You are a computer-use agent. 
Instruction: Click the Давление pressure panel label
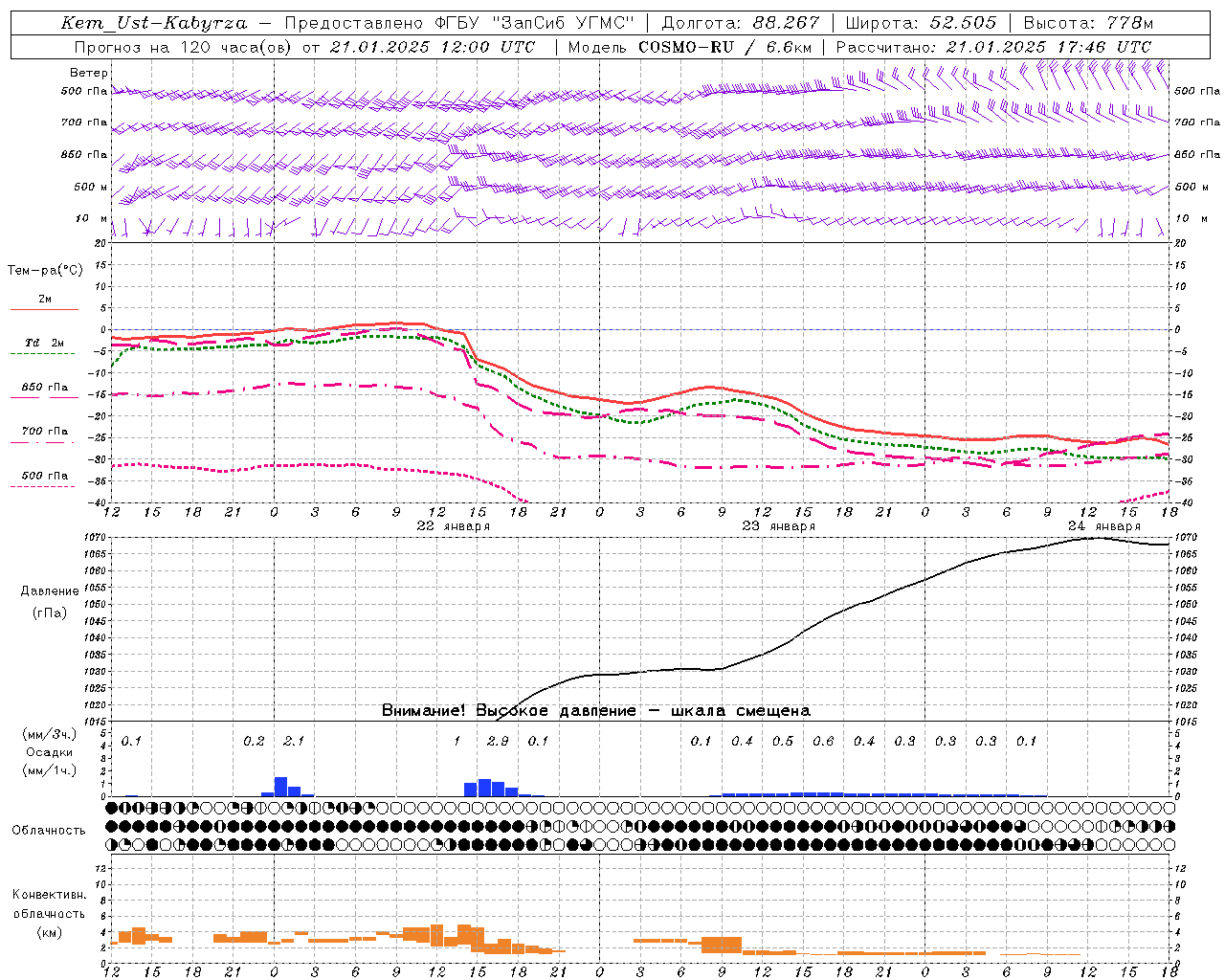50,591
